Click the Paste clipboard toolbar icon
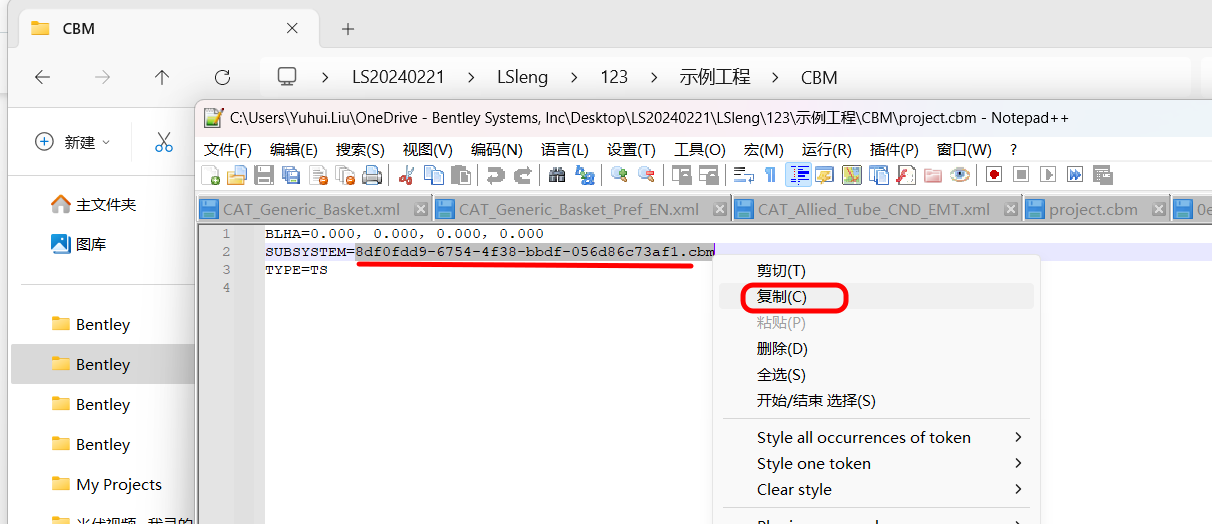Viewport: 1212px width, 524px height. pos(460,175)
